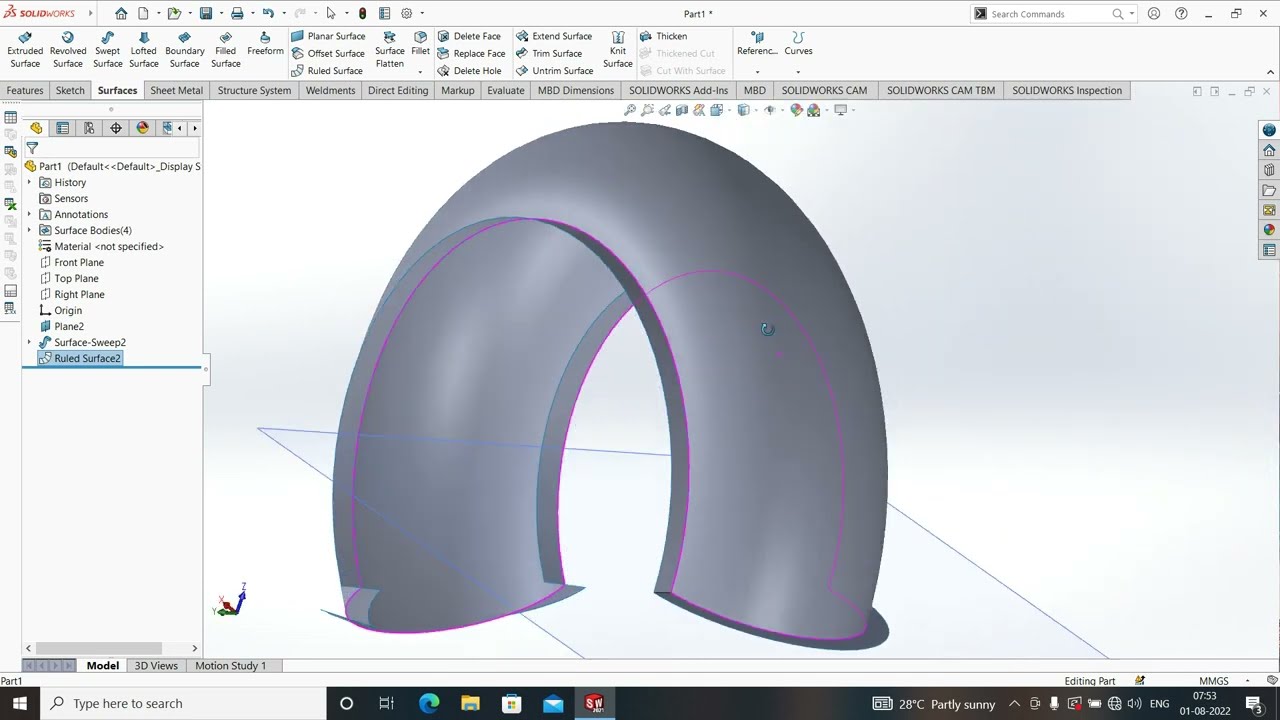1280x720 pixels.
Task: Click the Rebuild traffic light icon
Action: coord(362,14)
